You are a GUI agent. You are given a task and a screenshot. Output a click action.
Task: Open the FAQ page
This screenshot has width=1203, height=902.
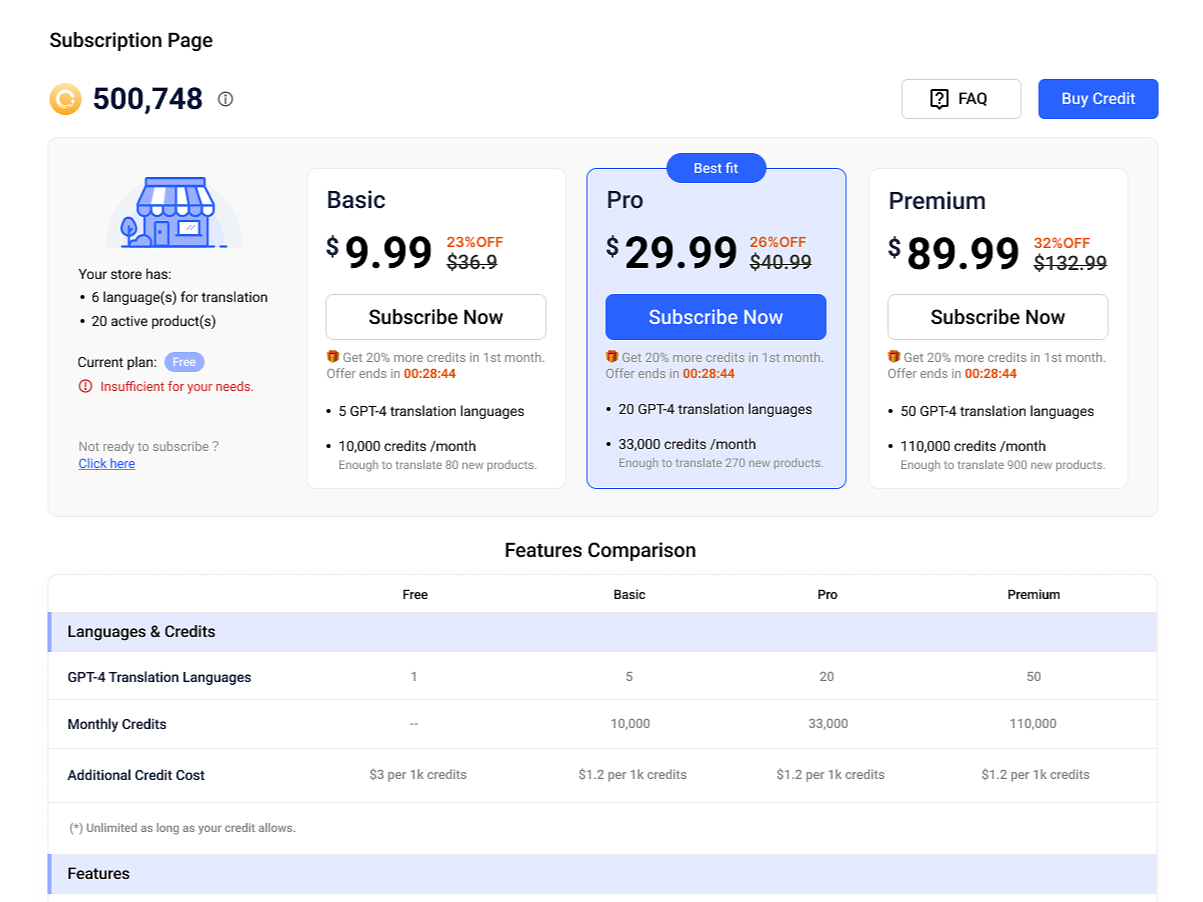point(961,99)
